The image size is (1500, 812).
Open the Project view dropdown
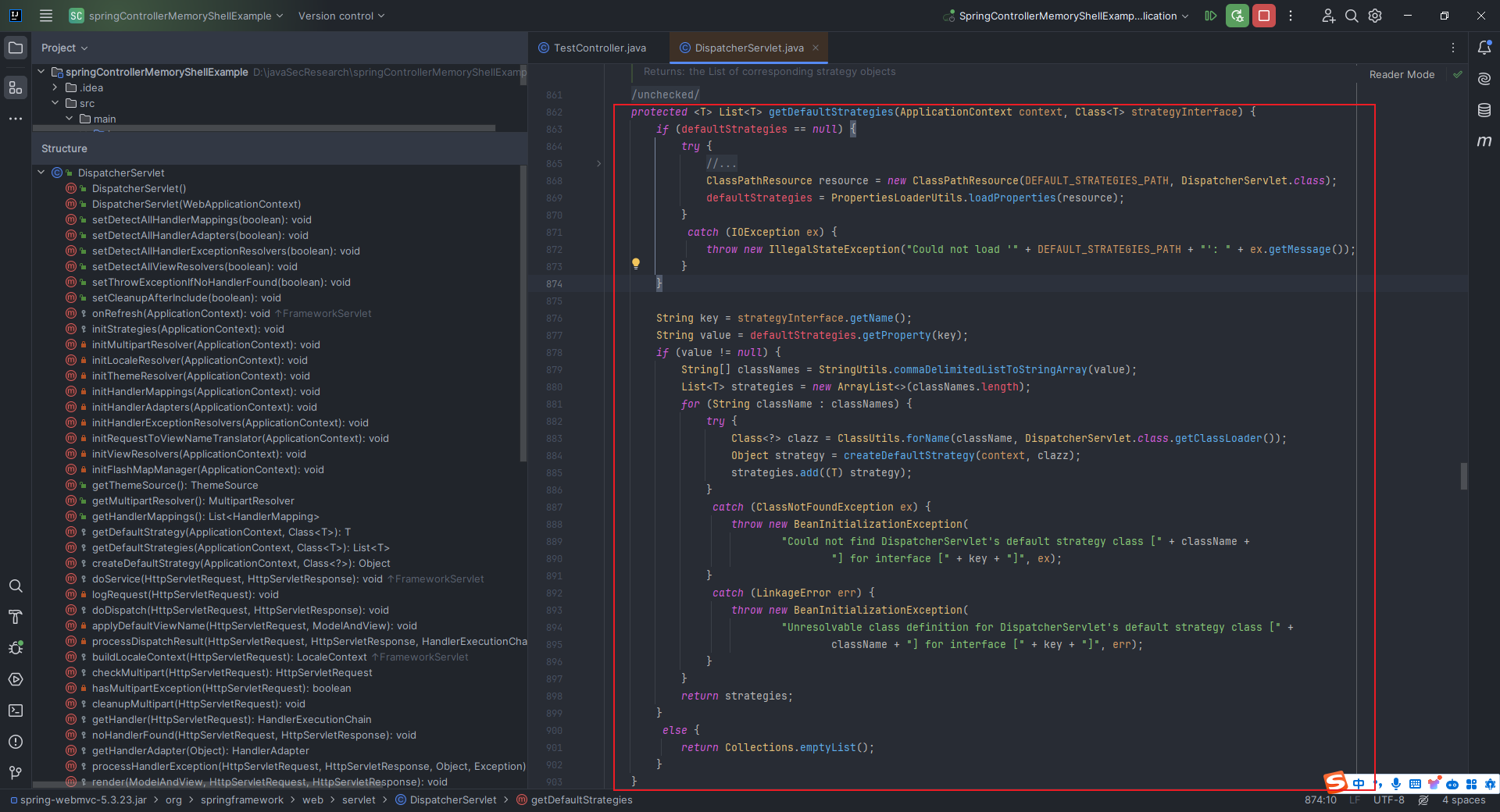click(64, 48)
